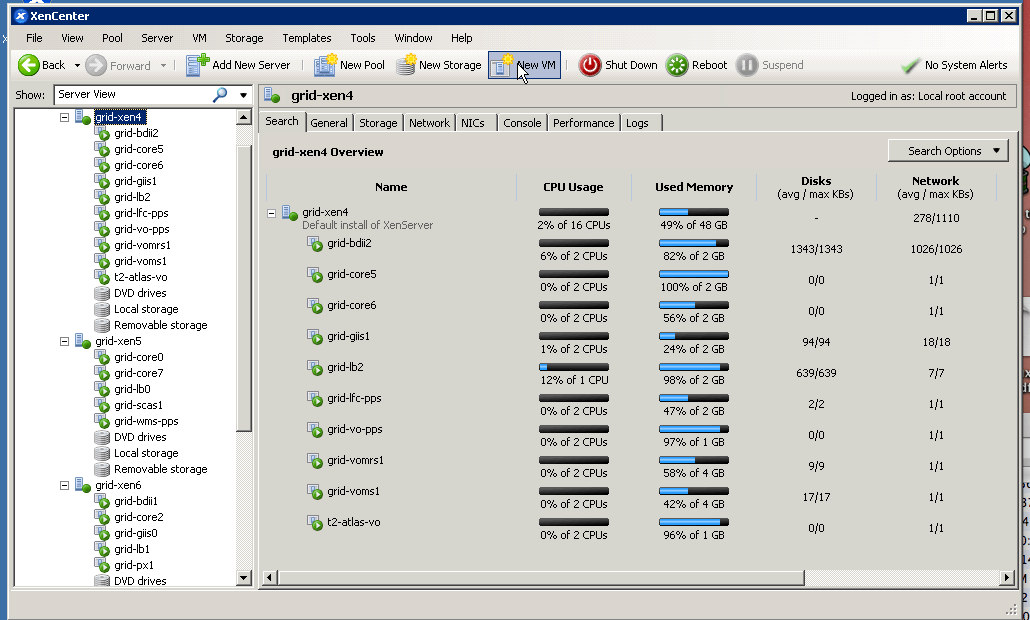Click the Back arrow icon
This screenshot has width=1030, height=620.
click(x=29, y=65)
